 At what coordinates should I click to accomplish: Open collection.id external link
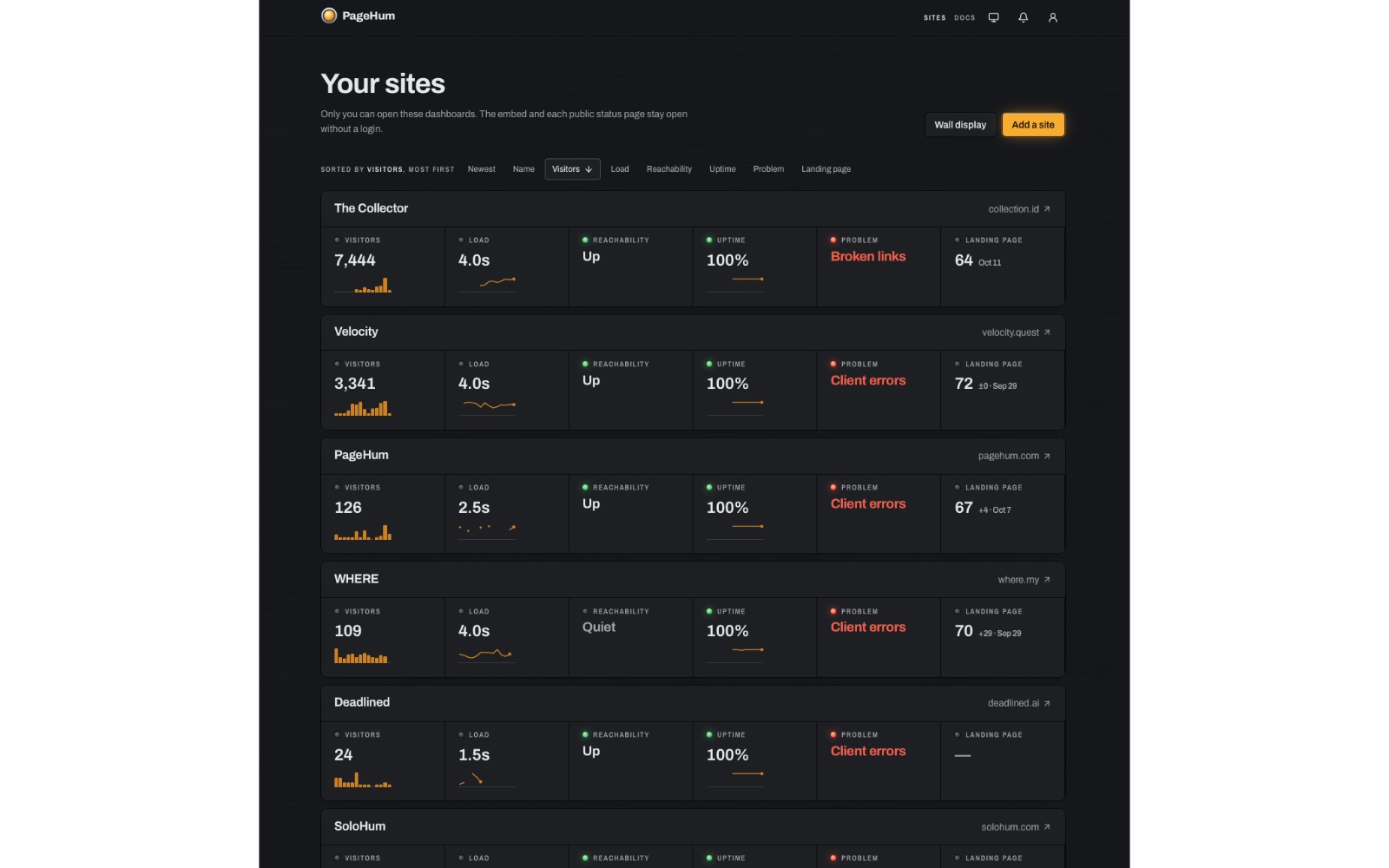[x=1019, y=209]
